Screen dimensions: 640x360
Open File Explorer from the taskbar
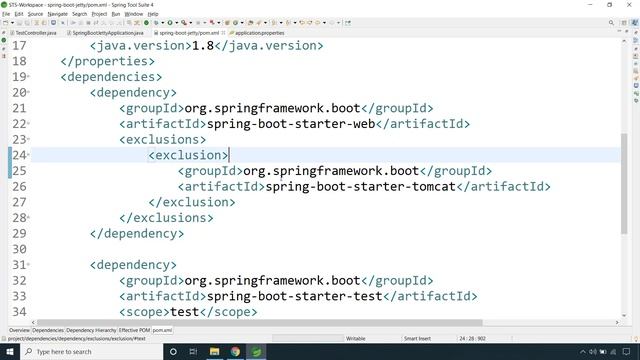click(214, 351)
